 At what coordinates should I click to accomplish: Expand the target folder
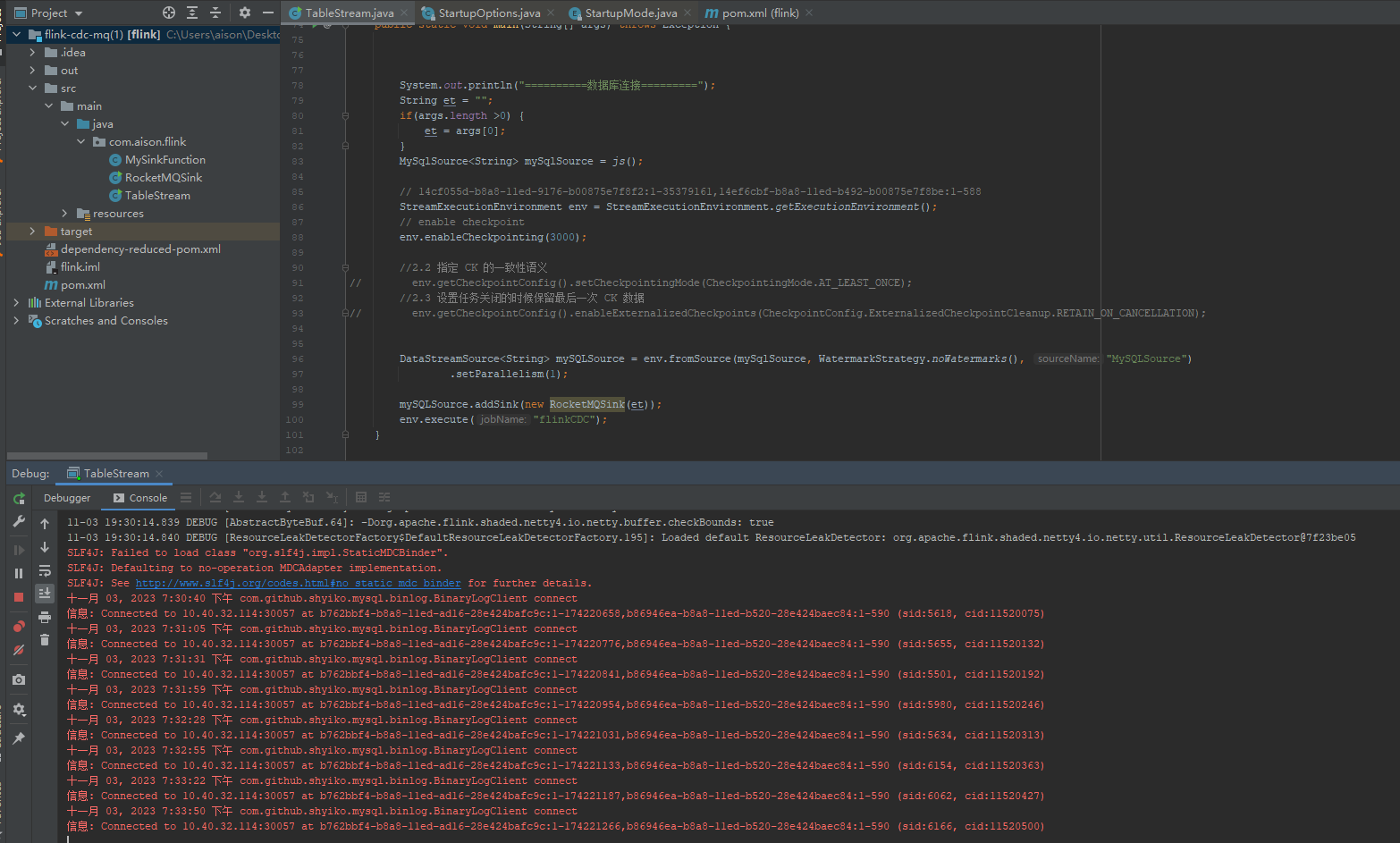32,231
